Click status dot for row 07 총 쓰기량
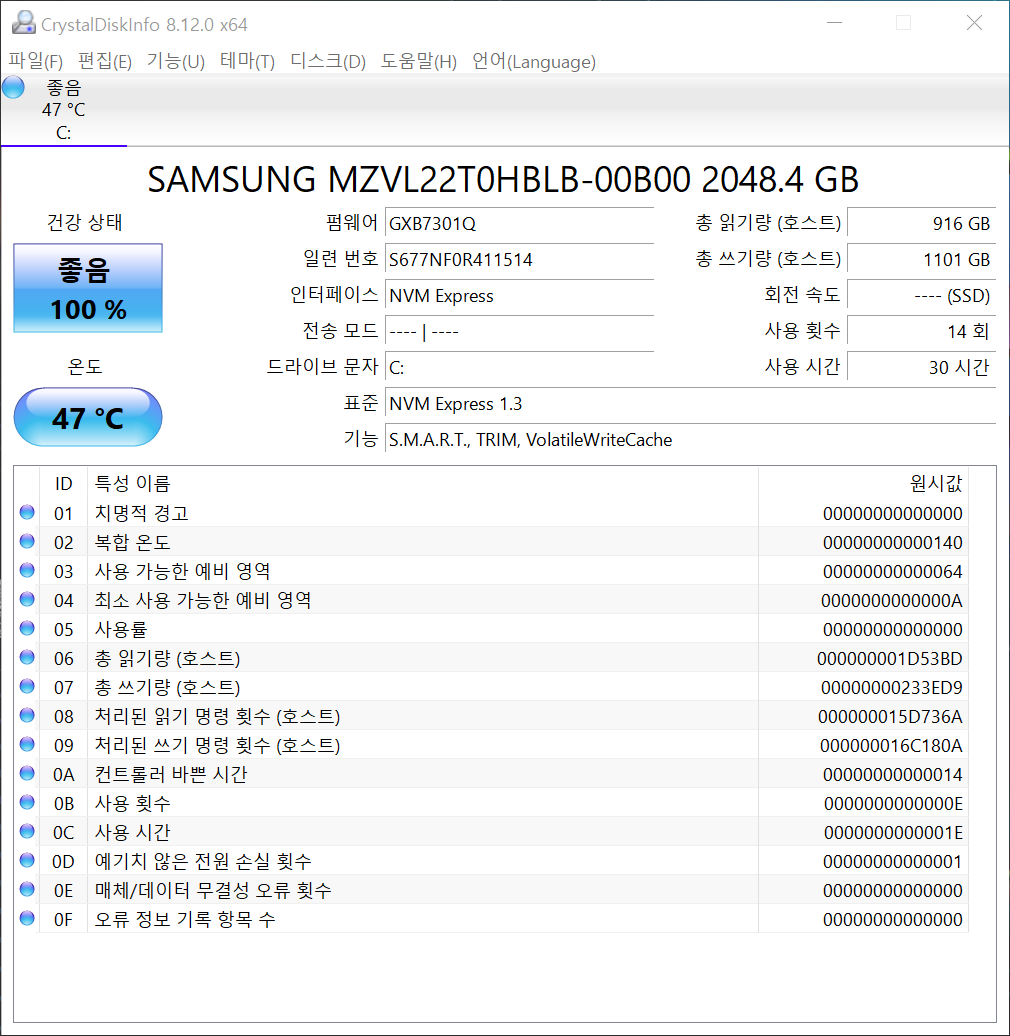The height and width of the screenshot is (1036, 1010). 27,686
